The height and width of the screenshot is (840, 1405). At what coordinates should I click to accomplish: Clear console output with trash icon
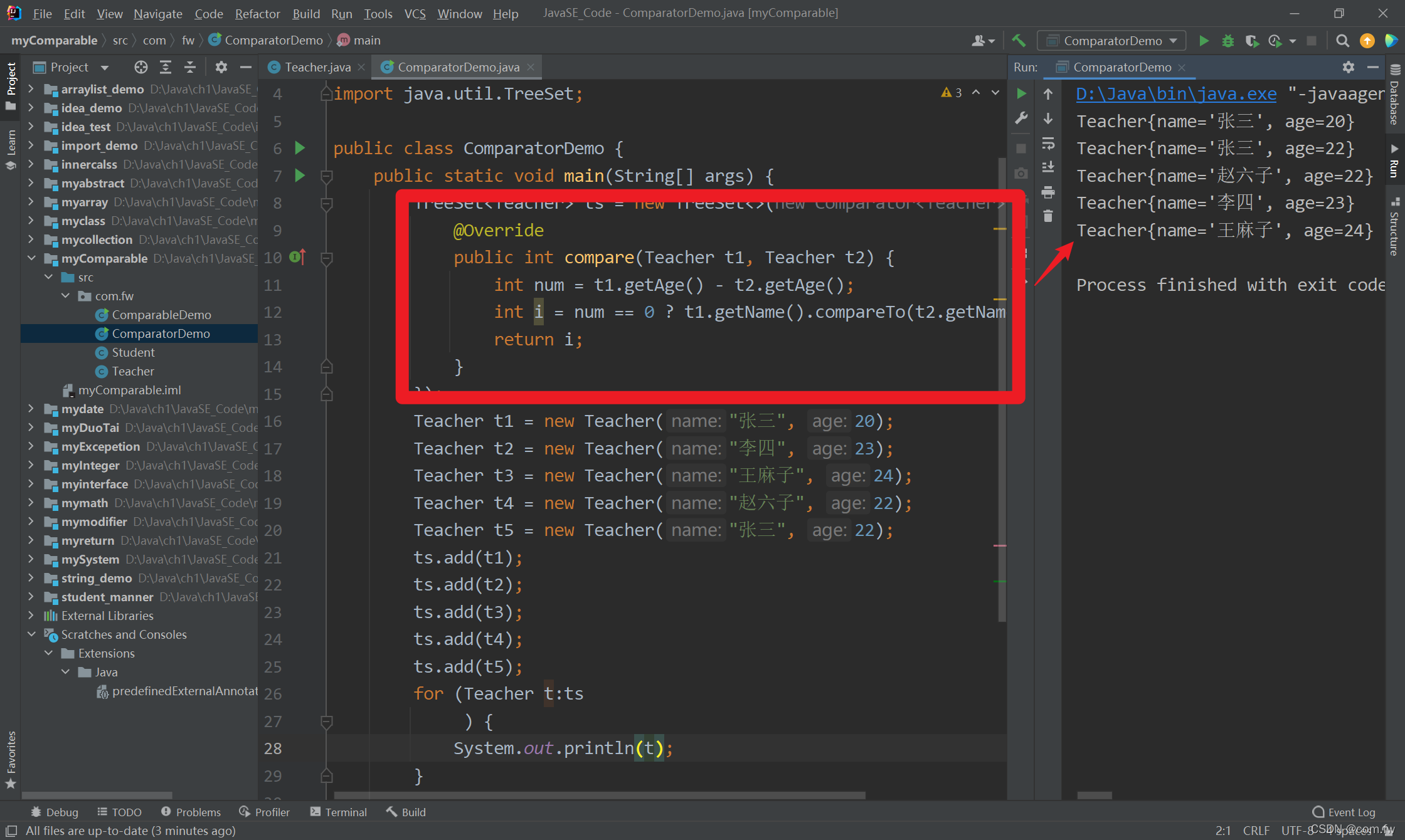[1048, 216]
